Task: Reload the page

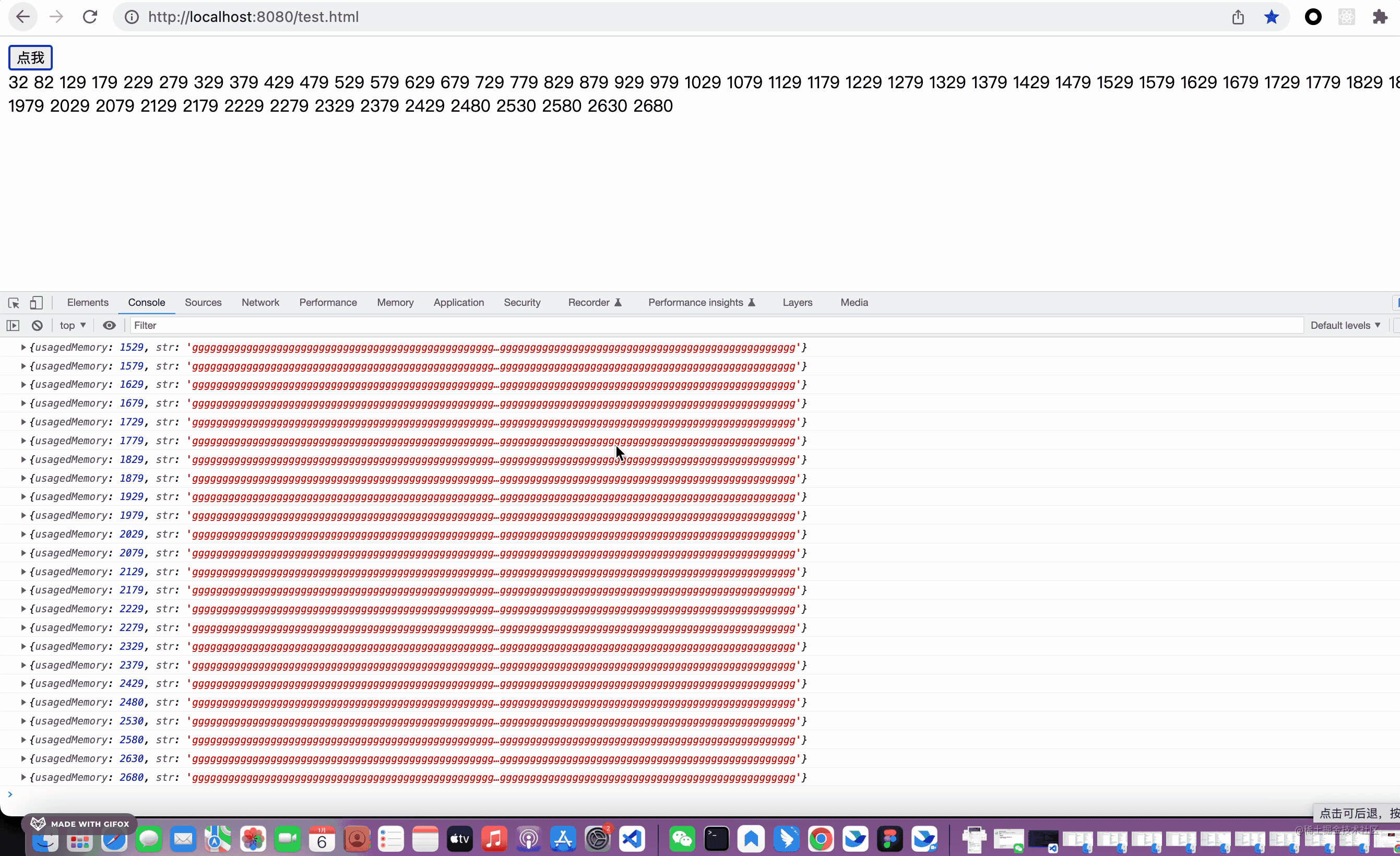Action: pos(90,17)
